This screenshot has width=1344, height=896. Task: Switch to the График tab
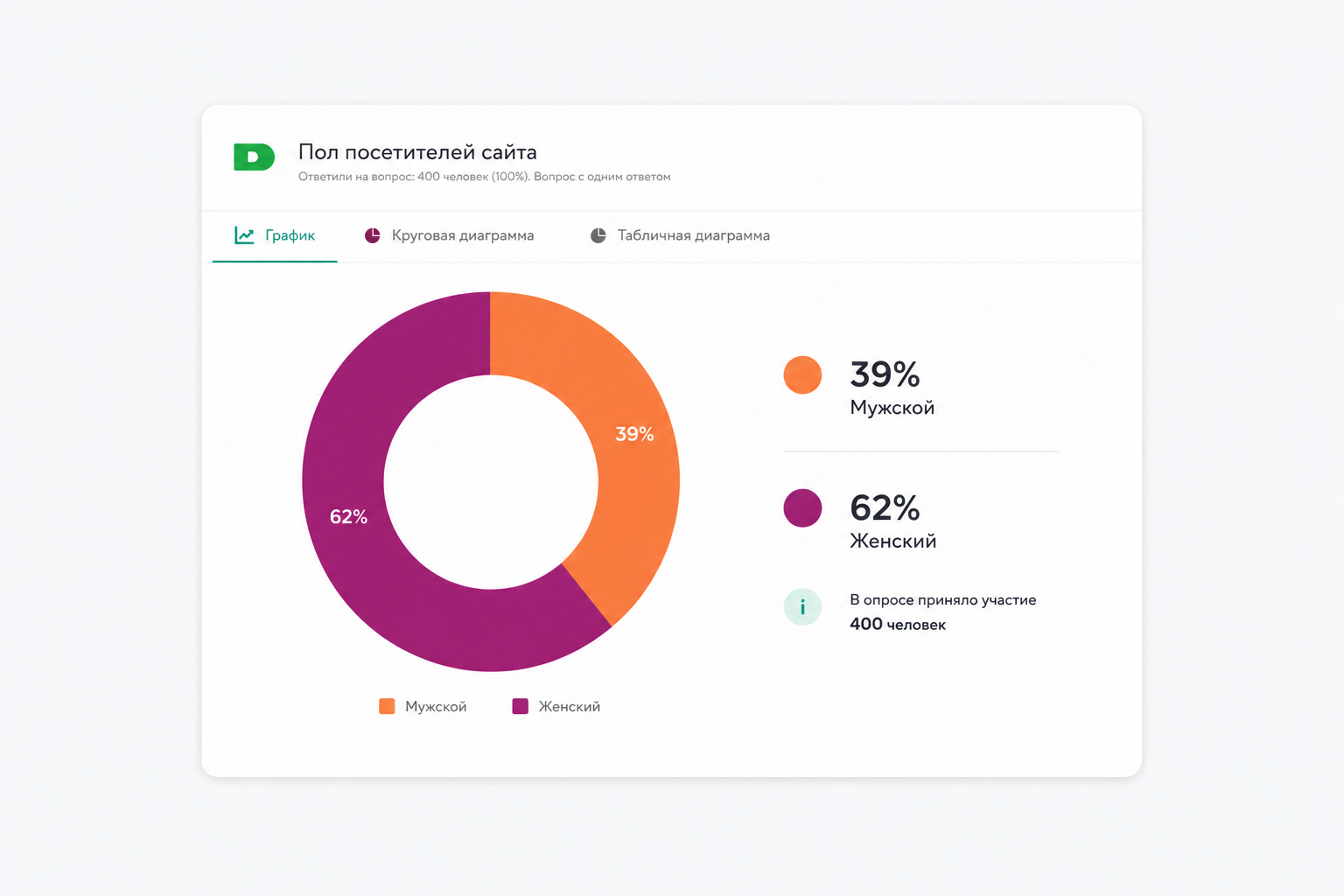point(275,236)
